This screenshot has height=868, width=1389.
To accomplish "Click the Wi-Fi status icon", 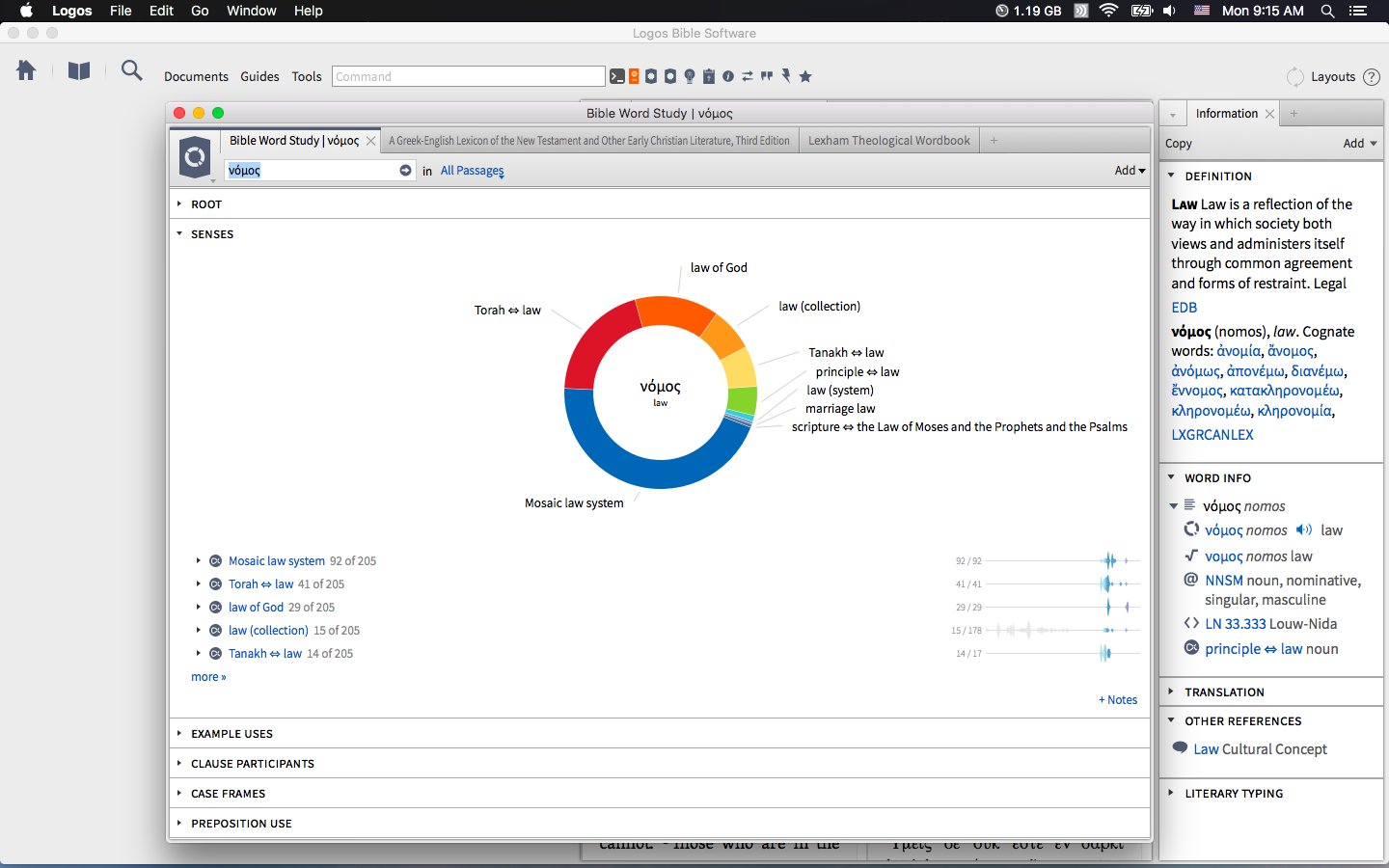I will [x=1108, y=11].
